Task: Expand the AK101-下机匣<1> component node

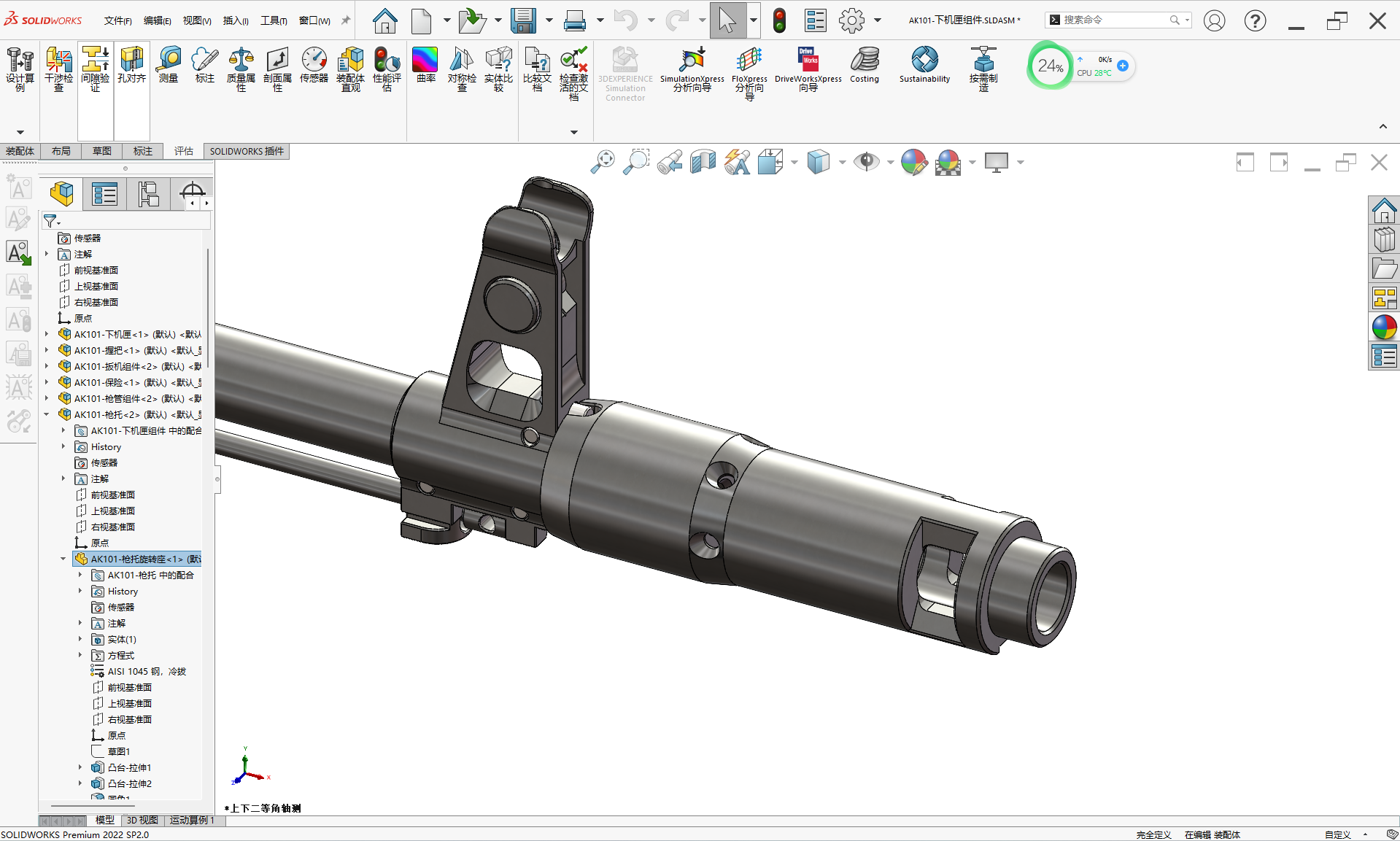Action: [47, 335]
